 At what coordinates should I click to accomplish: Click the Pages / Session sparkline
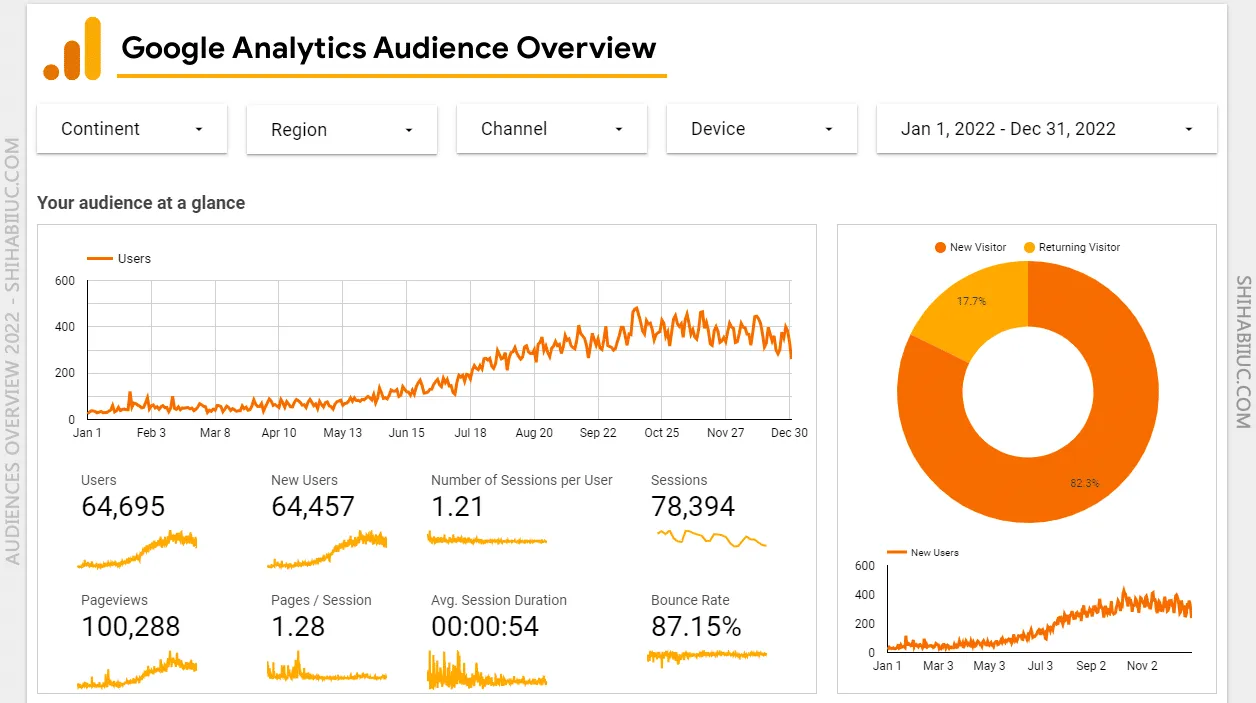click(327, 667)
